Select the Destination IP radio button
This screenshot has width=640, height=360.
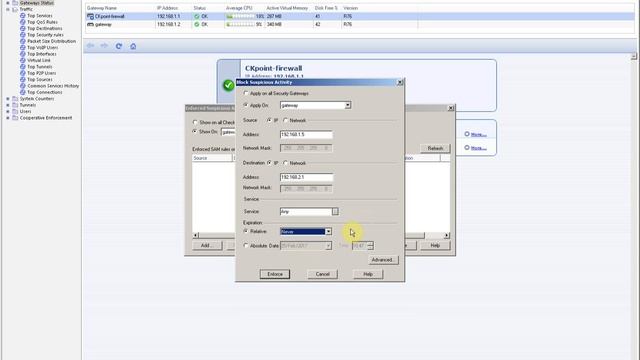tap(269, 162)
